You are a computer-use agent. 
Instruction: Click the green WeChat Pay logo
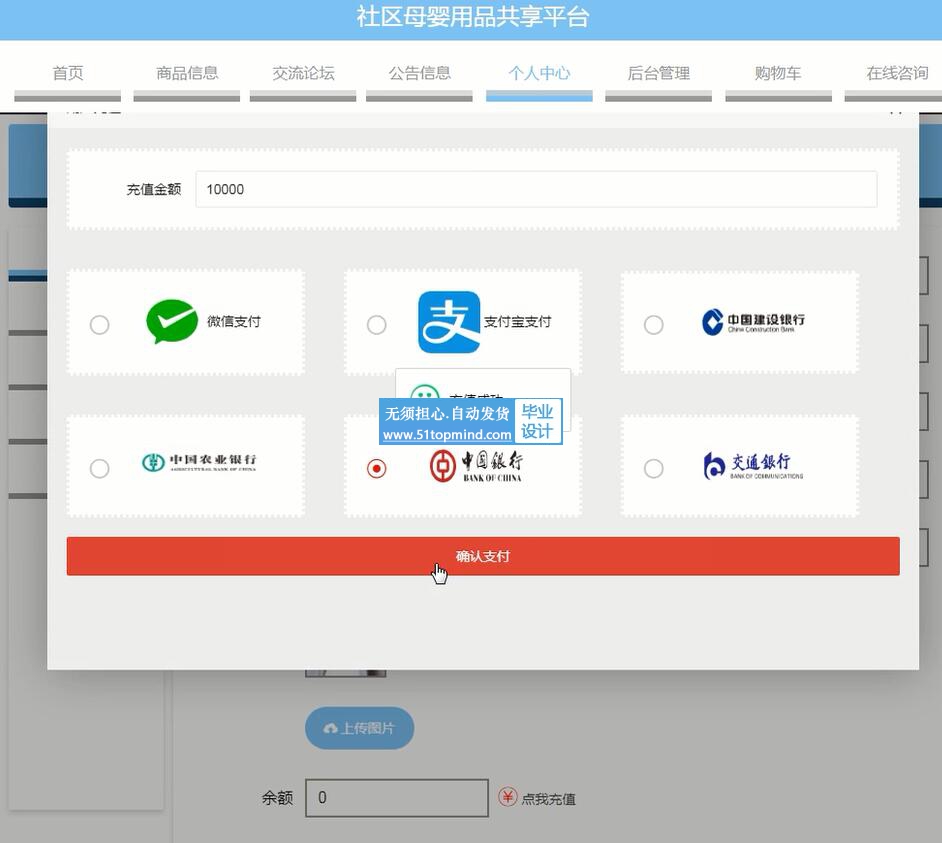tap(172, 321)
